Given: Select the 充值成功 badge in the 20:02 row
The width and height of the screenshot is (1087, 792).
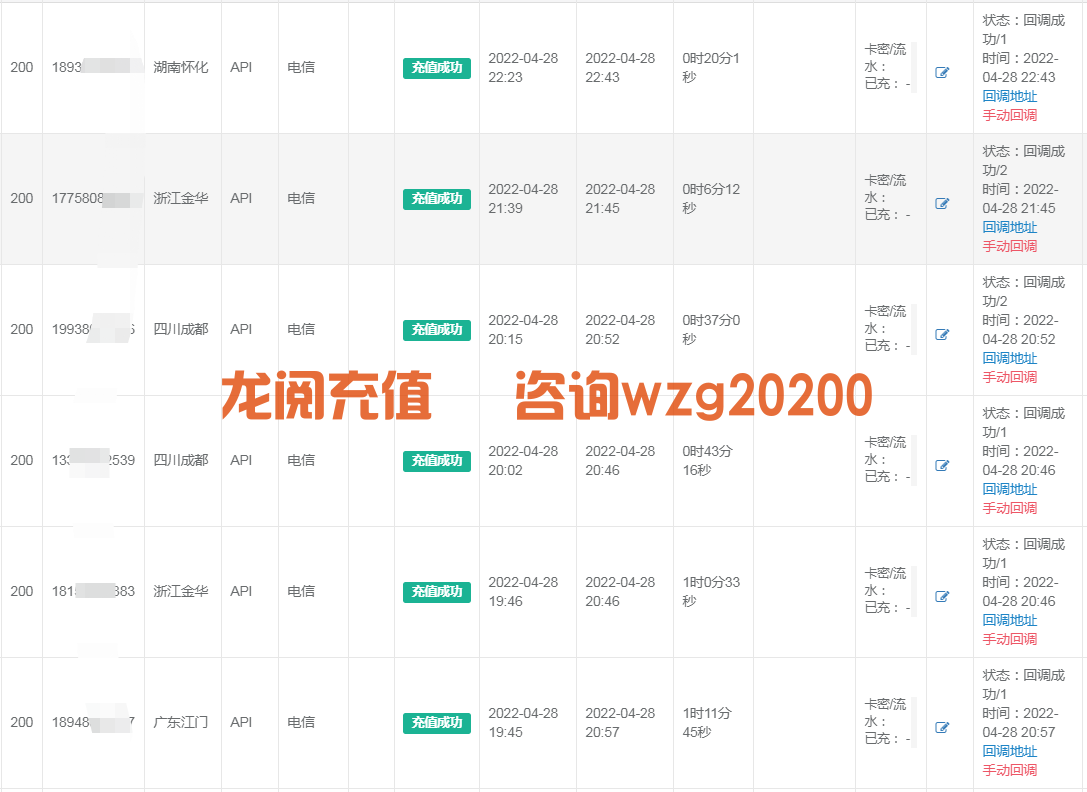Looking at the screenshot, I should (437, 461).
